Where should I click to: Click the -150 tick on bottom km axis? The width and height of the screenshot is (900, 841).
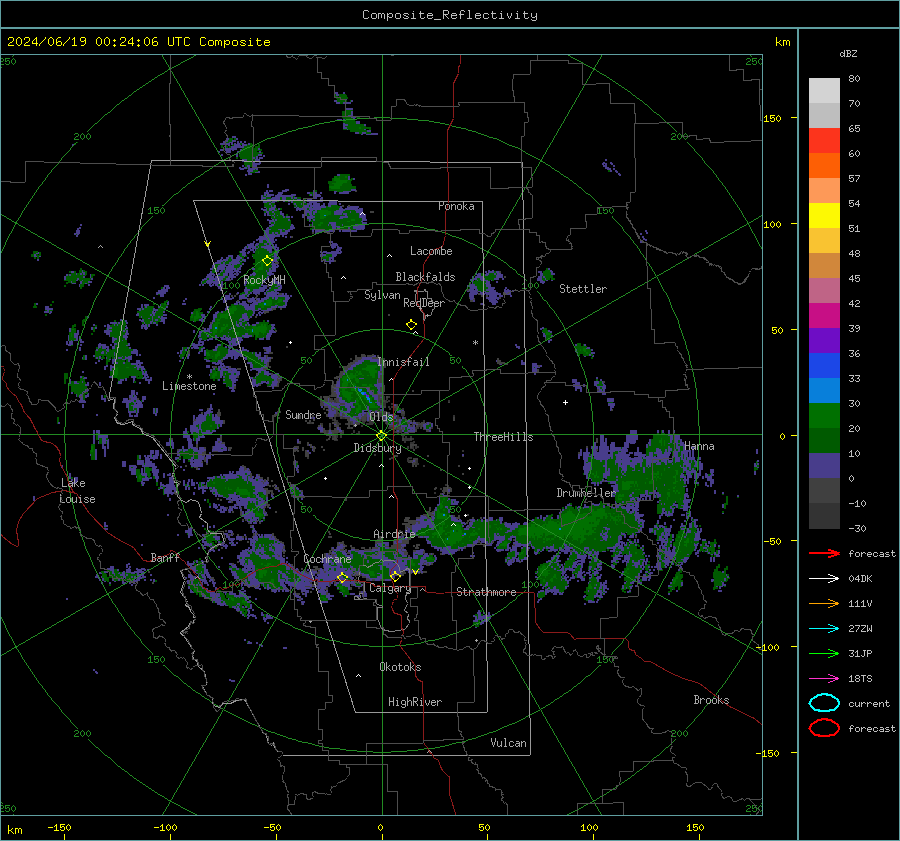(59, 827)
